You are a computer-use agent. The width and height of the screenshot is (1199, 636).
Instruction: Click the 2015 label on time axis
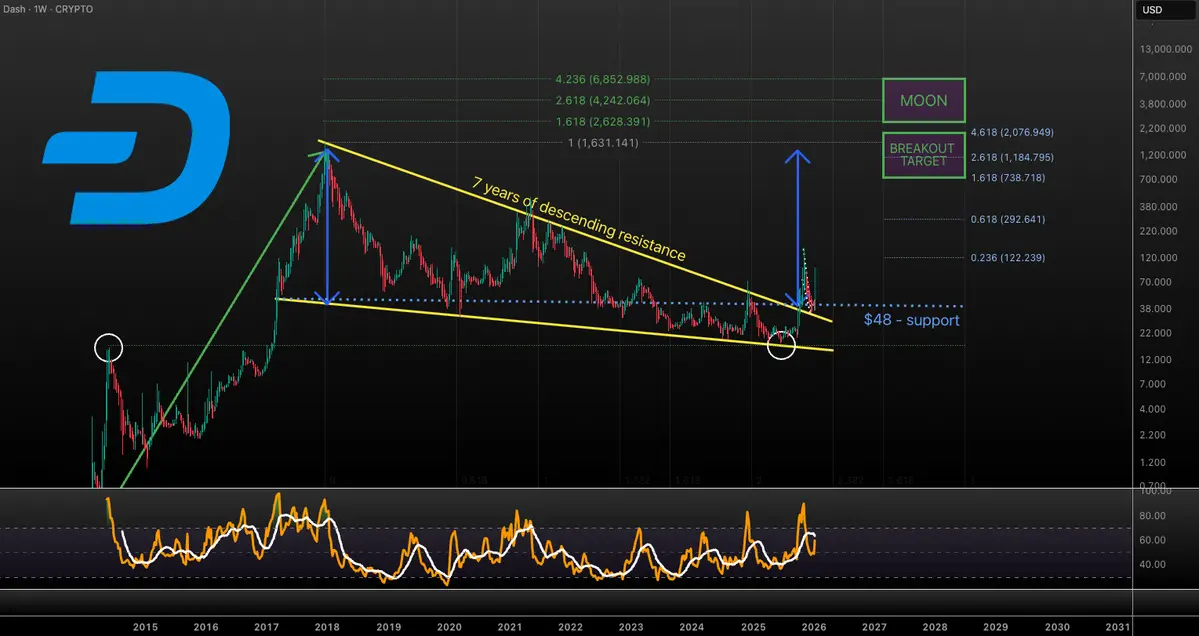click(145, 627)
